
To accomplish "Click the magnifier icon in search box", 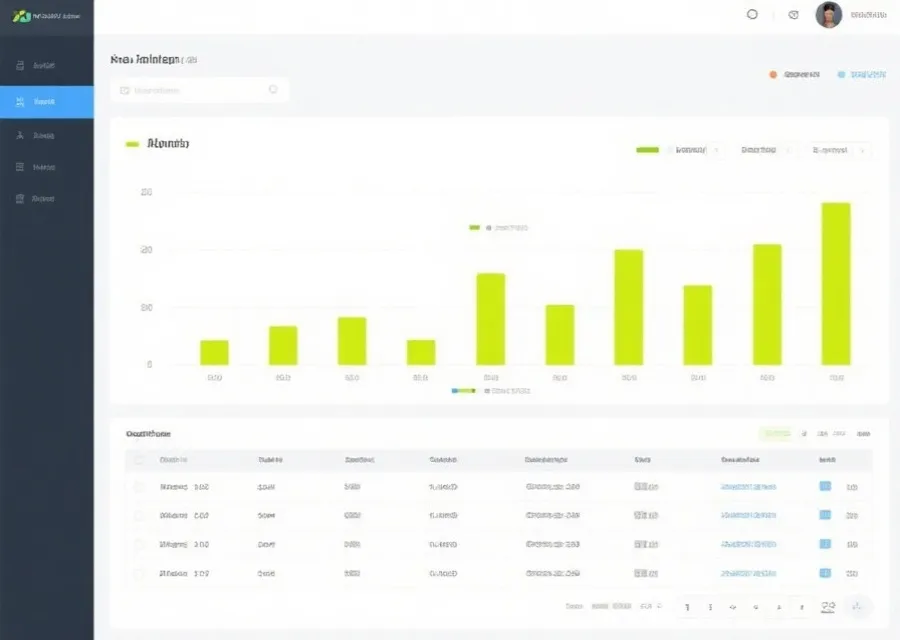I will (x=273, y=90).
